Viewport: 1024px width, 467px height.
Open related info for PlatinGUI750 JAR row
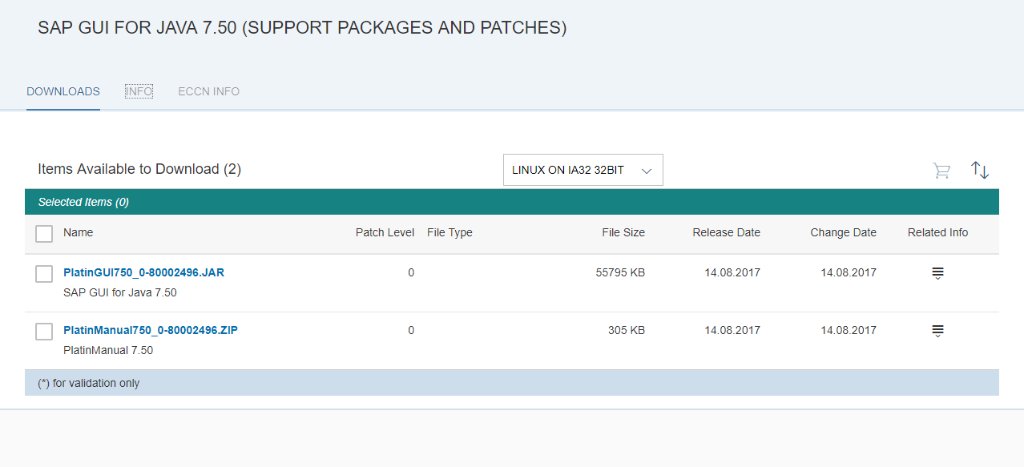coord(938,274)
